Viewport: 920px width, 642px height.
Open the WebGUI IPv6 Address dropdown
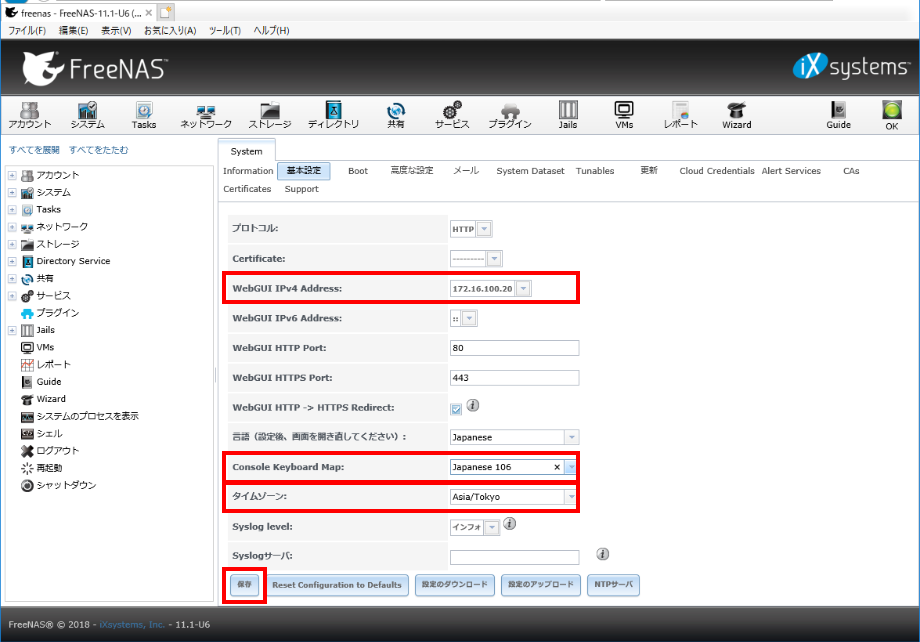[x=469, y=319]
